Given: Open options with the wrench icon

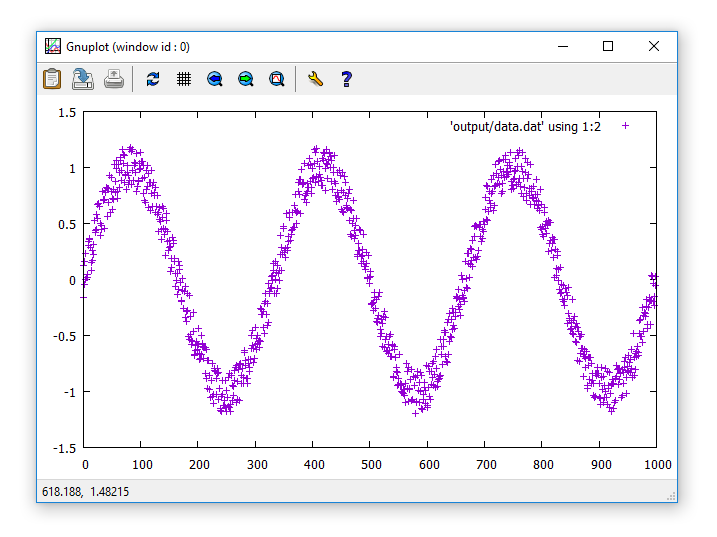Looking at the screenshot, I should point(315,78).
